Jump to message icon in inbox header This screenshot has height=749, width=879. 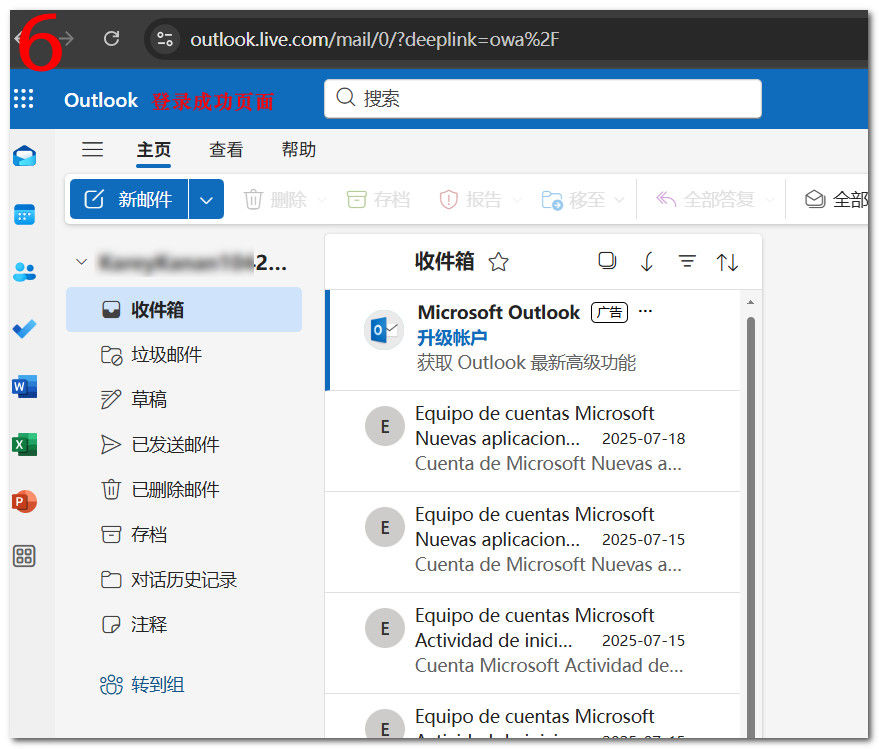coord(647,261)
